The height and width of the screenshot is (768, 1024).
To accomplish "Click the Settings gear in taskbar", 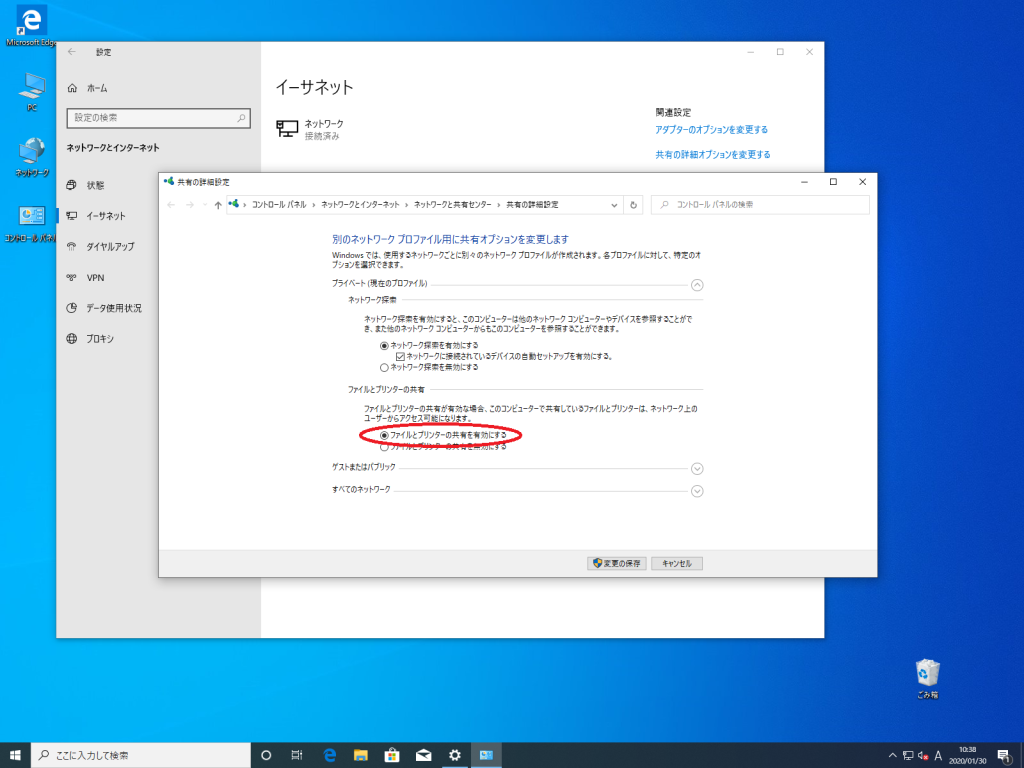I will (x=455, y=755).
